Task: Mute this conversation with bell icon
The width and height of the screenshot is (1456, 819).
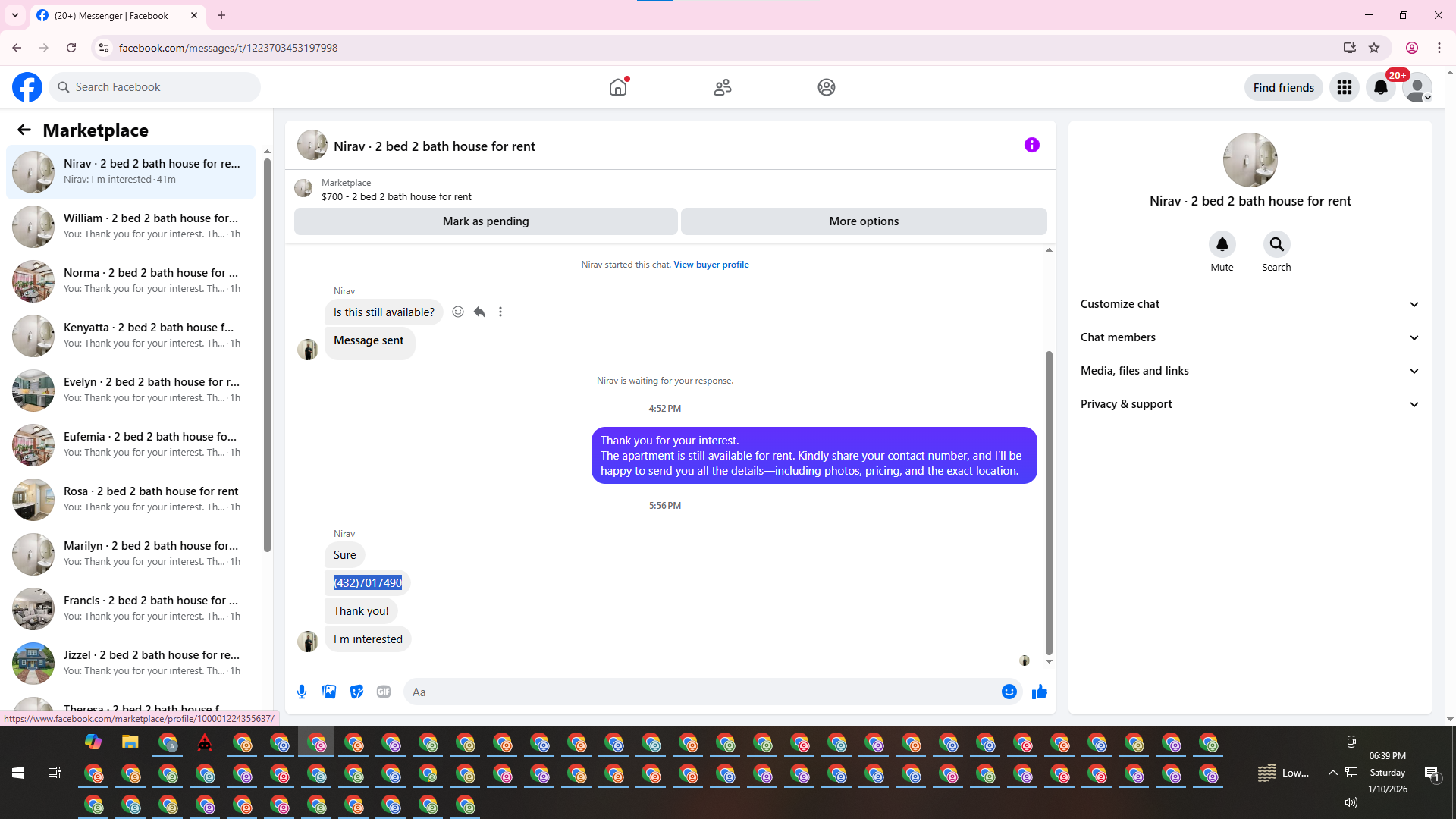Action: pyautogui.click(x=1222, y=244)
